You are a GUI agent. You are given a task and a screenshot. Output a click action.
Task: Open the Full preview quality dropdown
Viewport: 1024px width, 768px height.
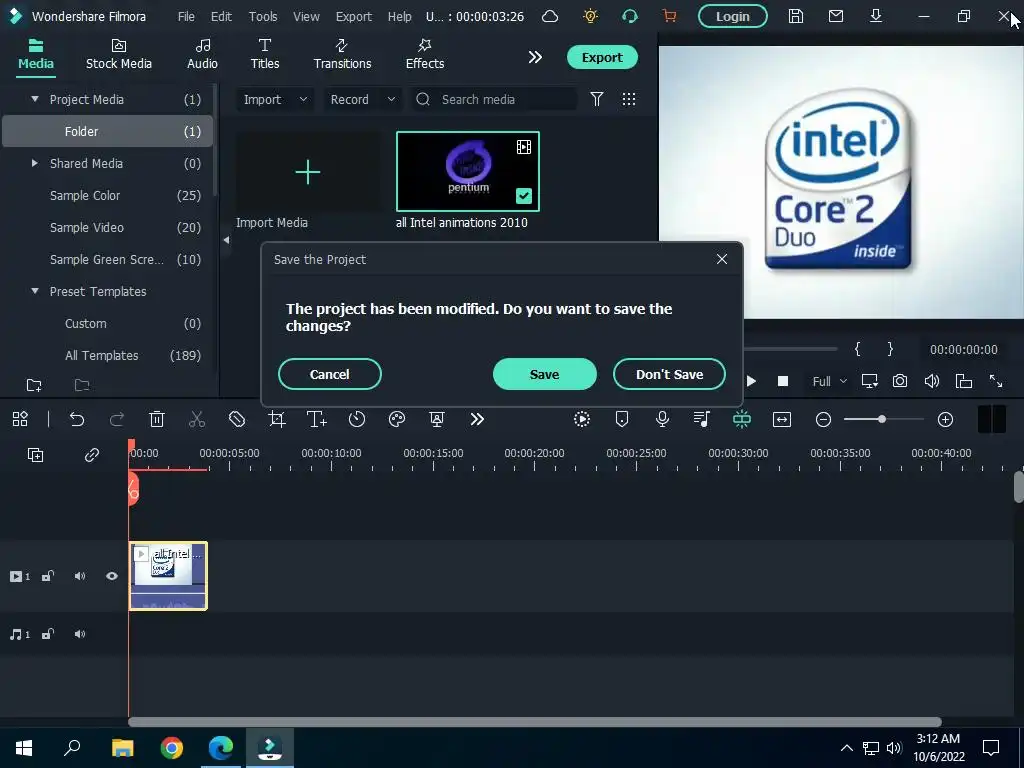(x=829, y=381)
